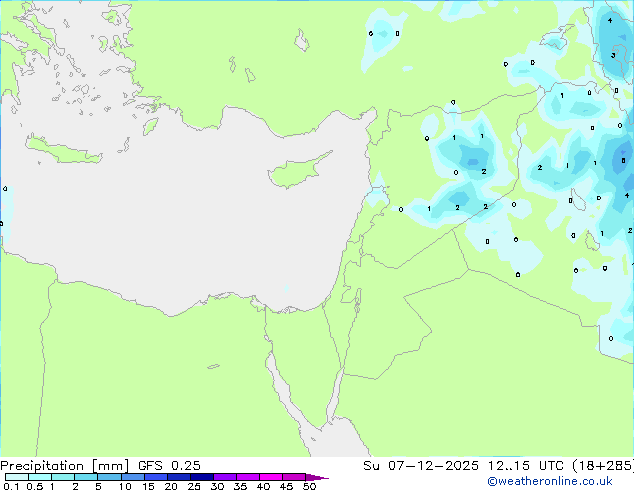Click the '35' legend scale label

(240, 486)
